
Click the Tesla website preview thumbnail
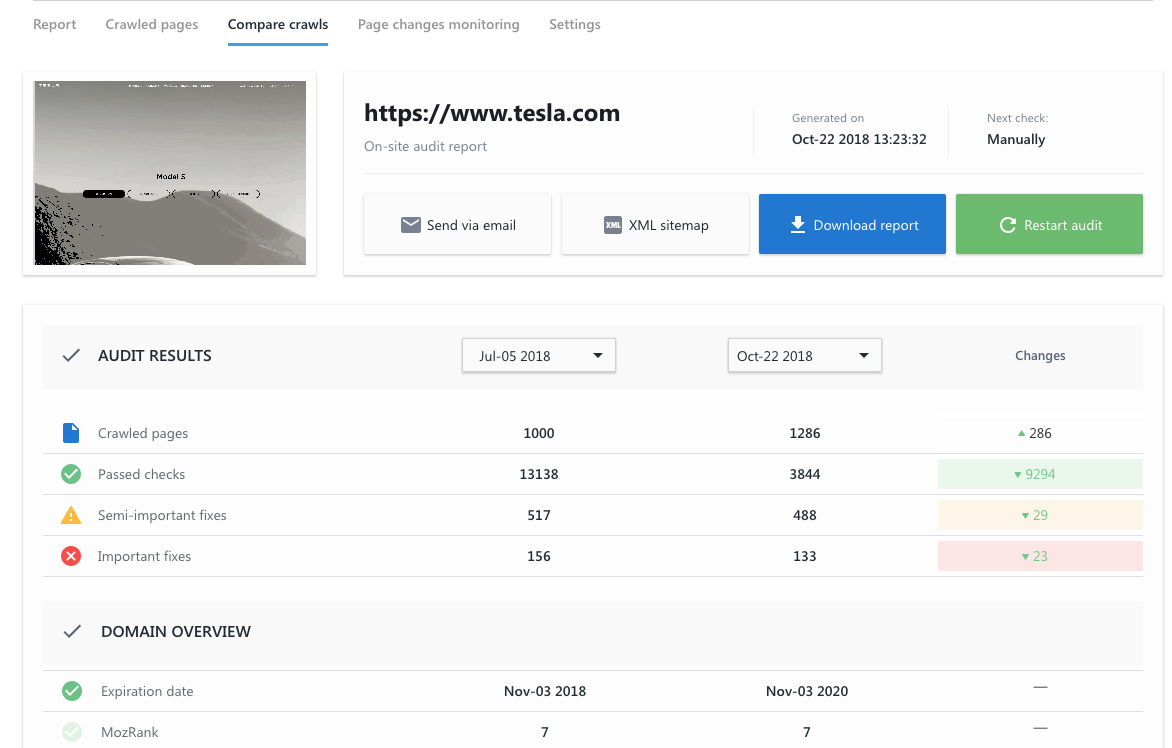(170, 173)
